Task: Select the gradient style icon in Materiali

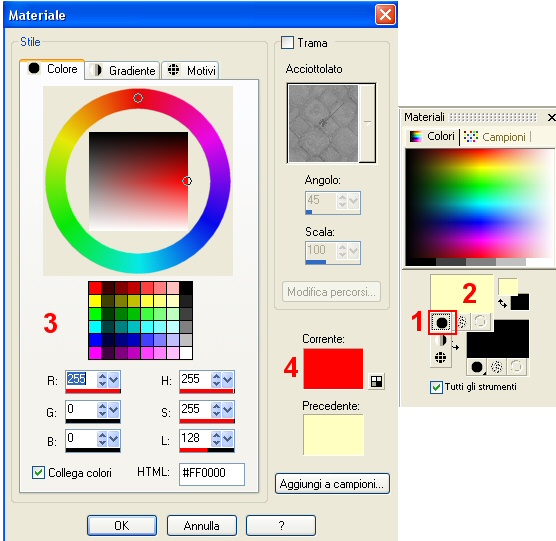Action: pyautogui.click(x=440, y=340)
